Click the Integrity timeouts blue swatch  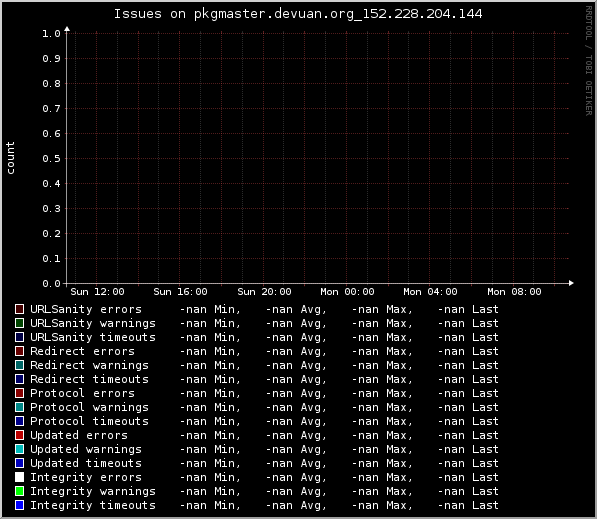point(19,505)
